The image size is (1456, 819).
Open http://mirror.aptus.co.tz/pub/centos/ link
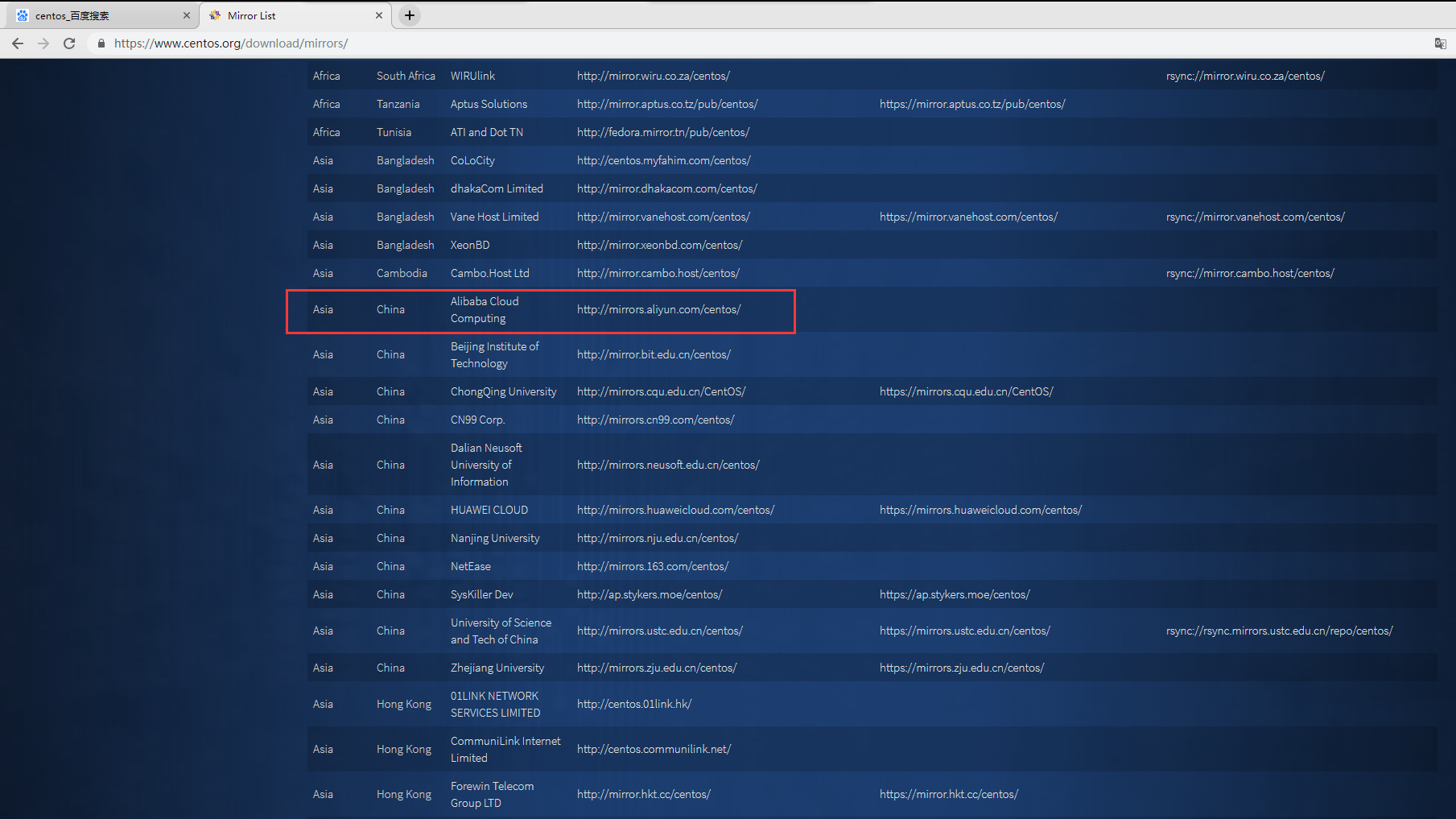667,104
